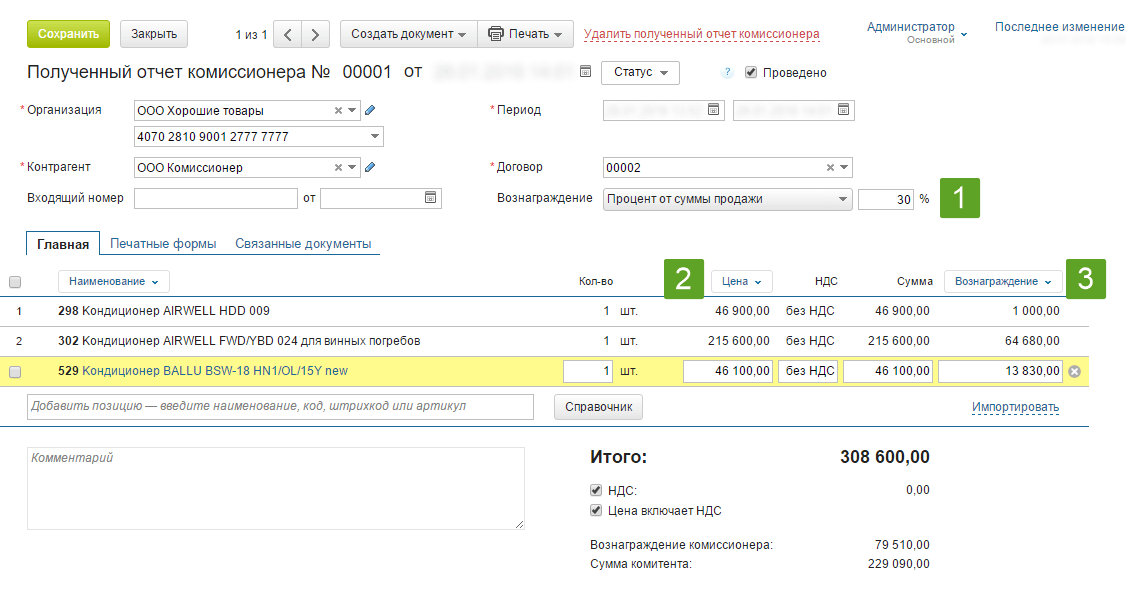The width and height of the screenshot is (1128, 595).
Task: Open the Наименование column dropdown
Action: coord(114,281)
